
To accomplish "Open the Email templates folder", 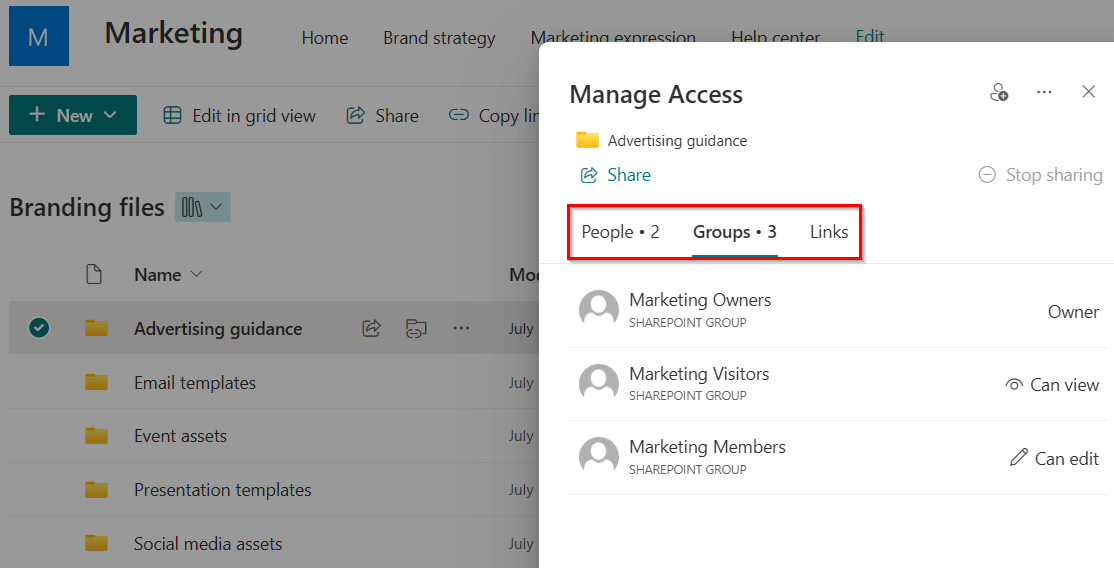I will click(x=195, y=382).
